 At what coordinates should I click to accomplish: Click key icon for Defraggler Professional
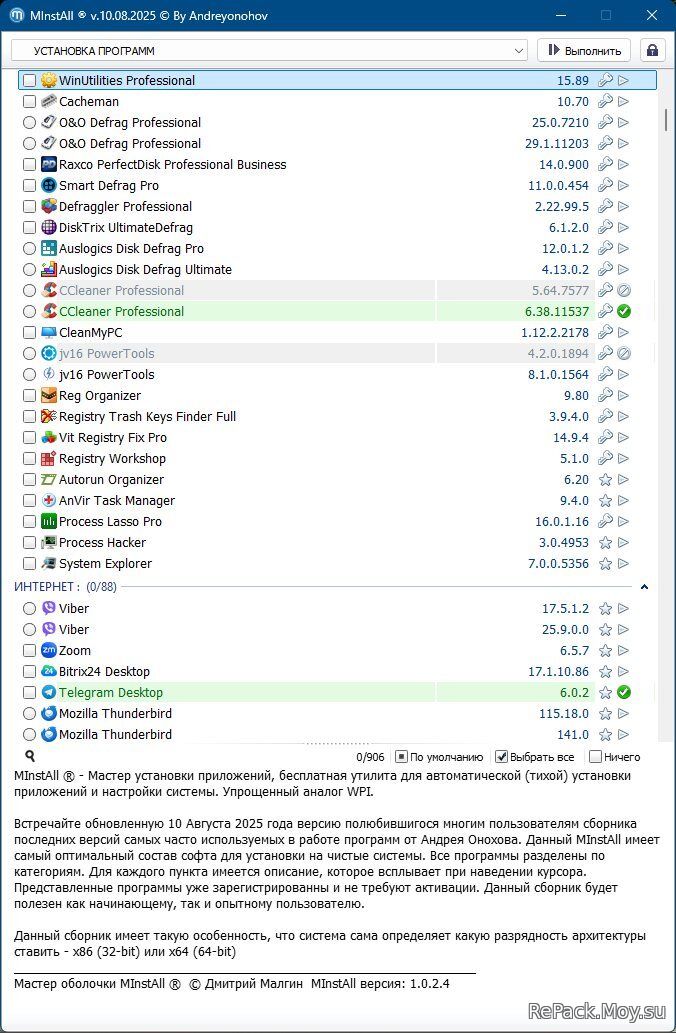click(x=605, y=207)
